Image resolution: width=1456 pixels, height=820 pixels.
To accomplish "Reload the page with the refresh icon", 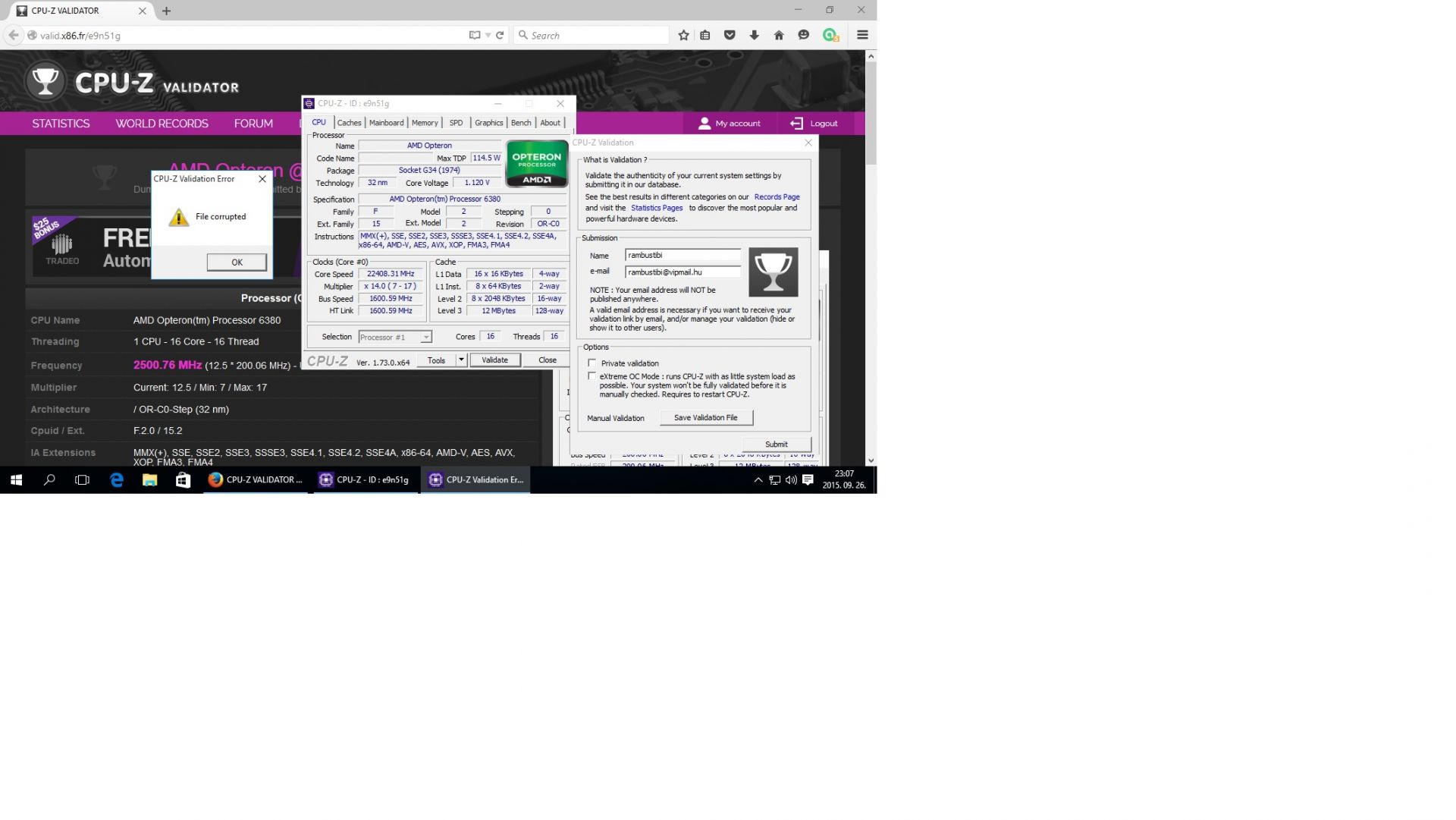I will click(x=500, y=35).
